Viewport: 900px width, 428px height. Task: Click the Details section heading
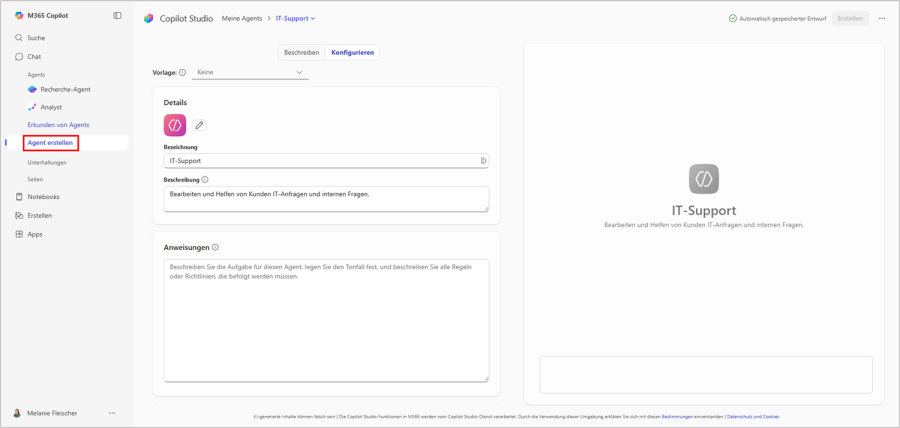coord(175,103)
